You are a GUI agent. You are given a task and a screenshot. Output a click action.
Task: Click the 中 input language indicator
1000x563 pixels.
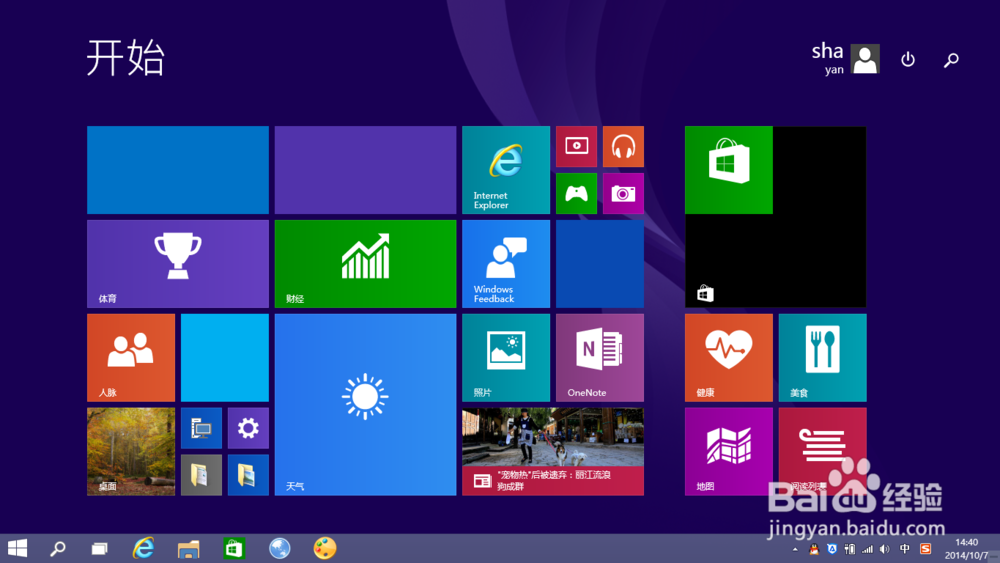(x=905, y=549)
